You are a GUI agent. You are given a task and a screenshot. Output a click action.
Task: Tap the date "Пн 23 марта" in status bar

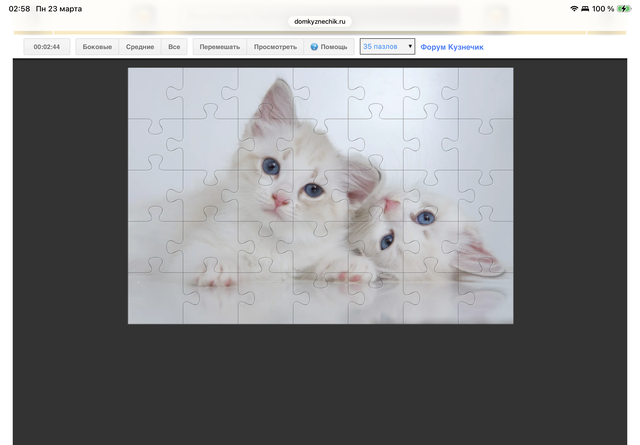tap(58, 8)
